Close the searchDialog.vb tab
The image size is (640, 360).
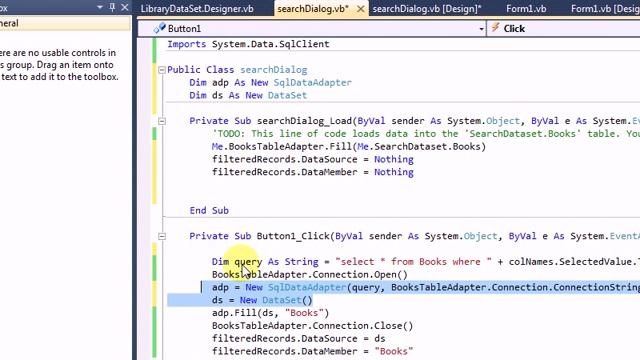point(361,9)
